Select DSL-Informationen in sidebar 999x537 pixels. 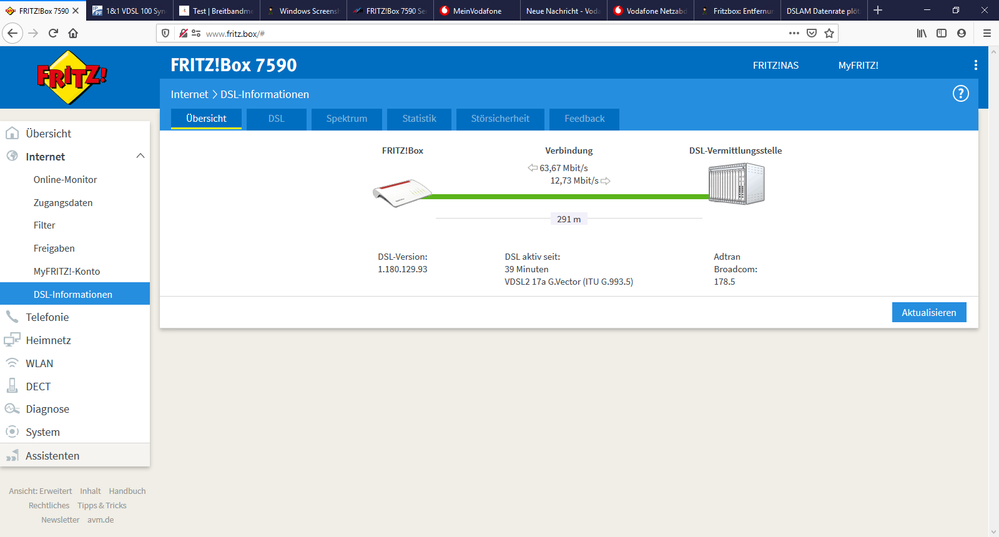tap(75, 294)
